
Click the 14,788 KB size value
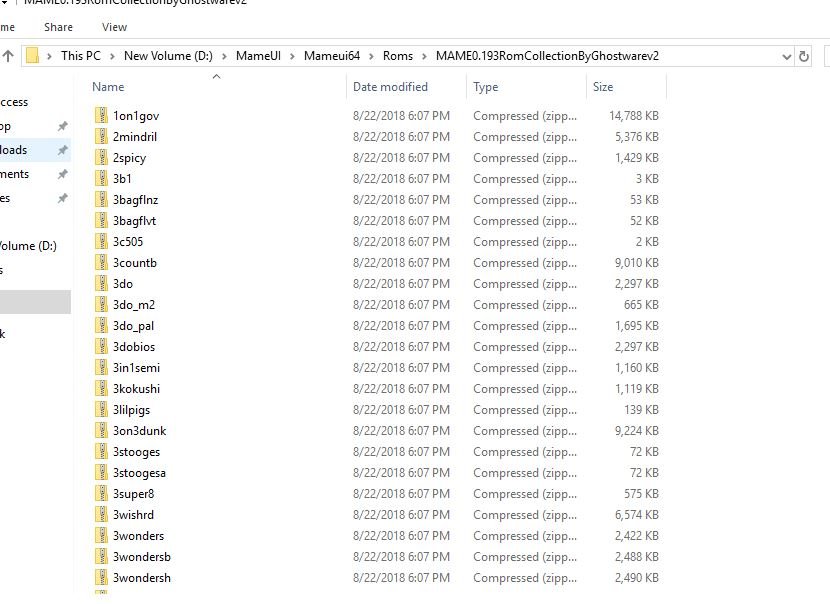point(634,115)
